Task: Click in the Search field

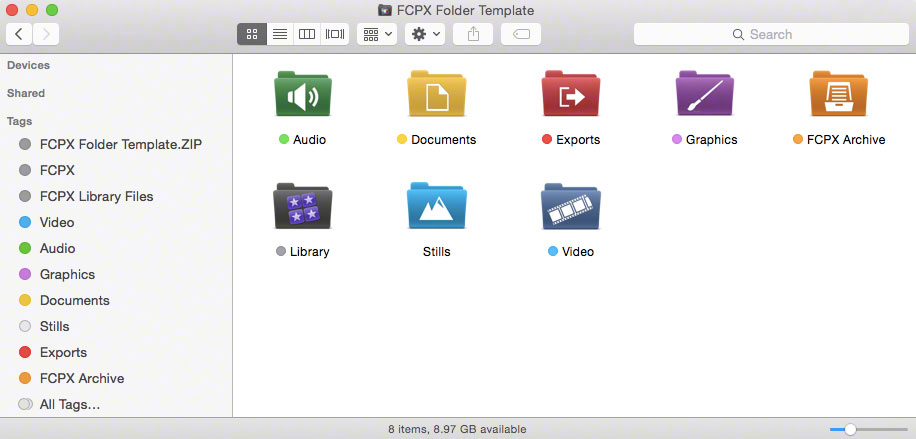Action: (771, 34)
